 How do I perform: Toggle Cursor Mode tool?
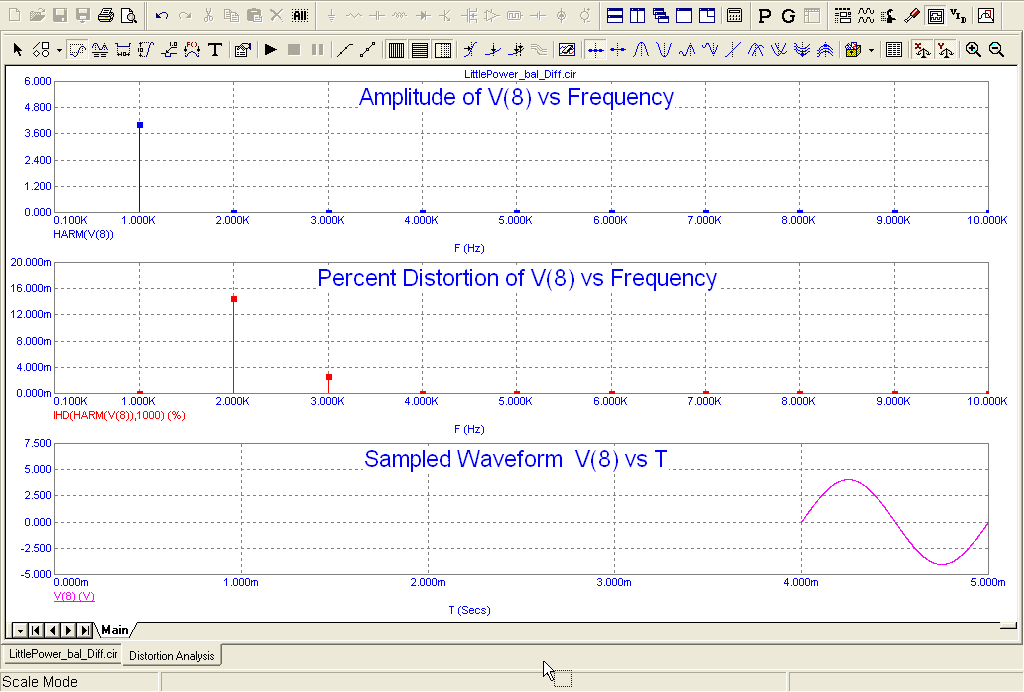coord(100,50)
